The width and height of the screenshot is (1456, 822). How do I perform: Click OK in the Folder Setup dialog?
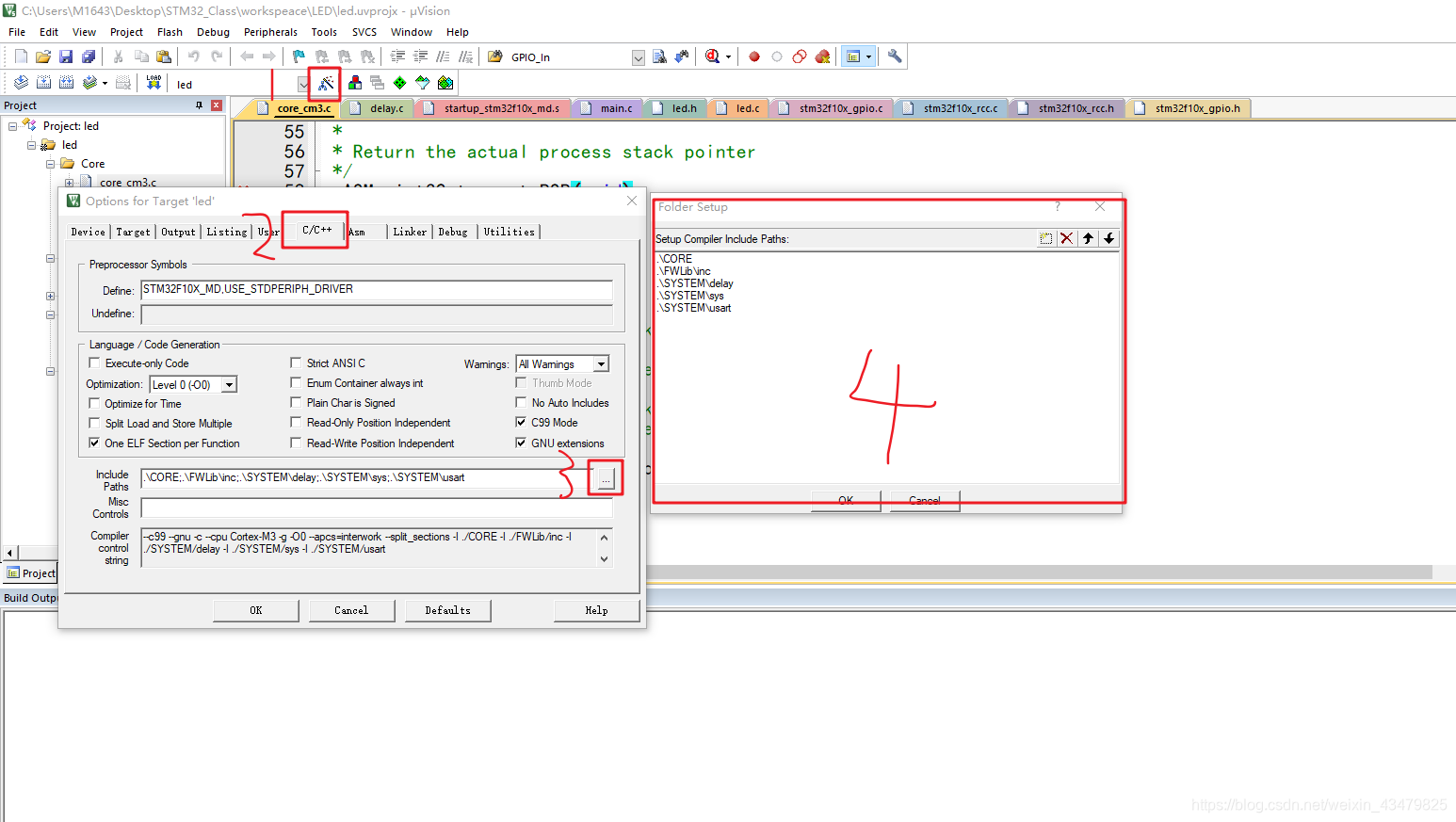846,500
